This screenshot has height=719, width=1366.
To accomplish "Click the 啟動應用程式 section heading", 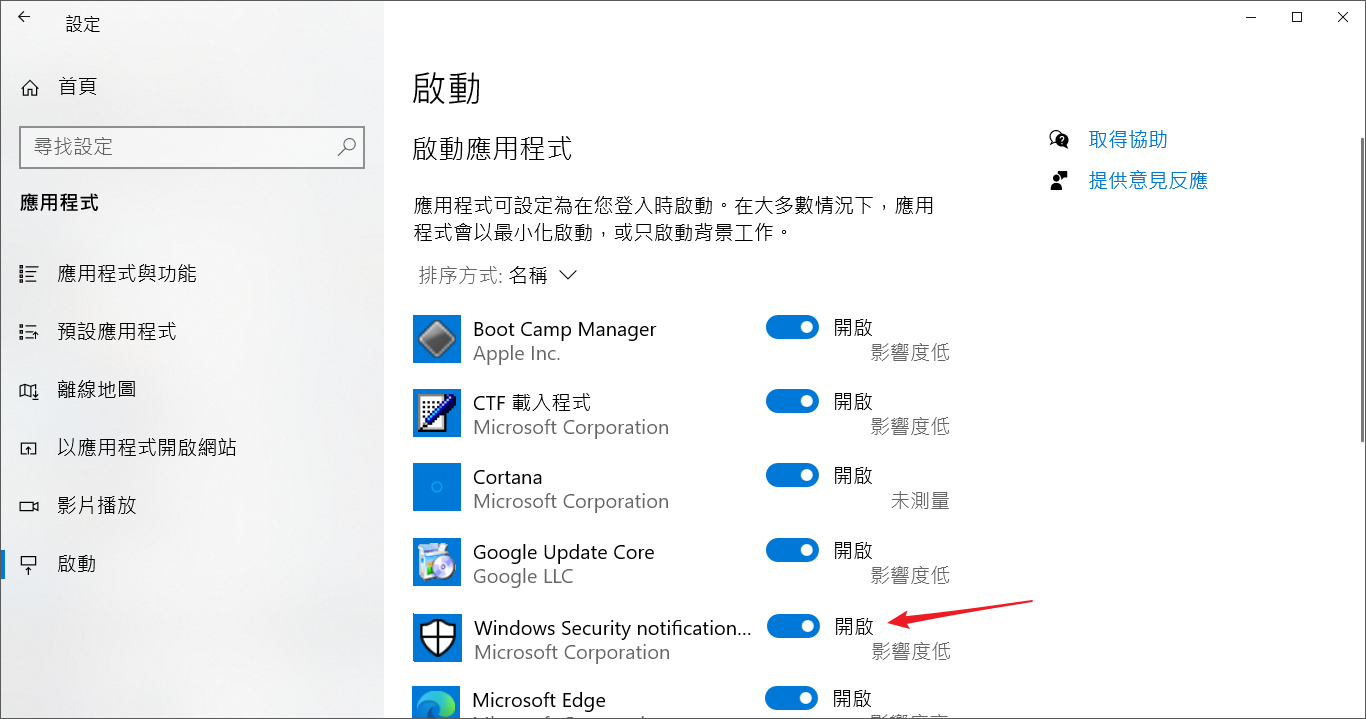I will point(492,150).
